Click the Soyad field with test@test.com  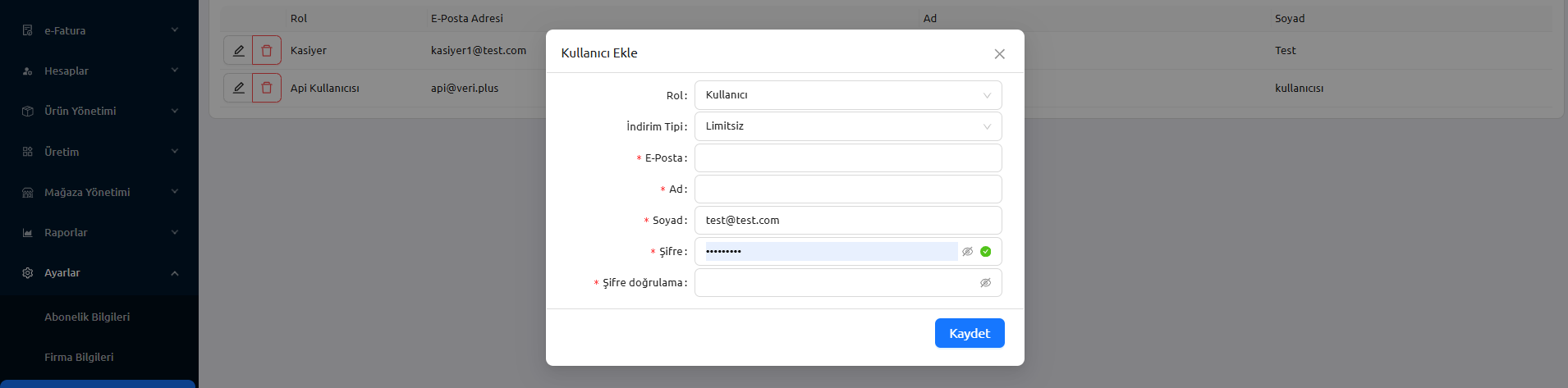point(848,220)
